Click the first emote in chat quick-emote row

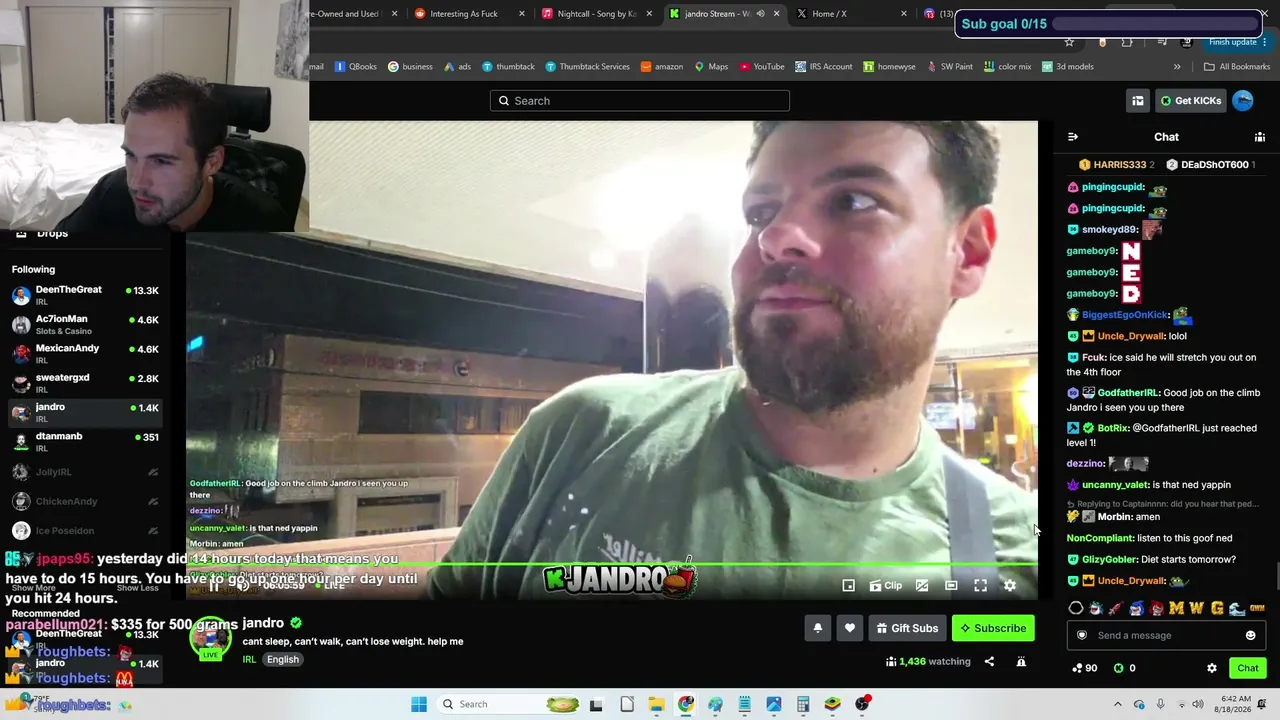pos(1076,608)
